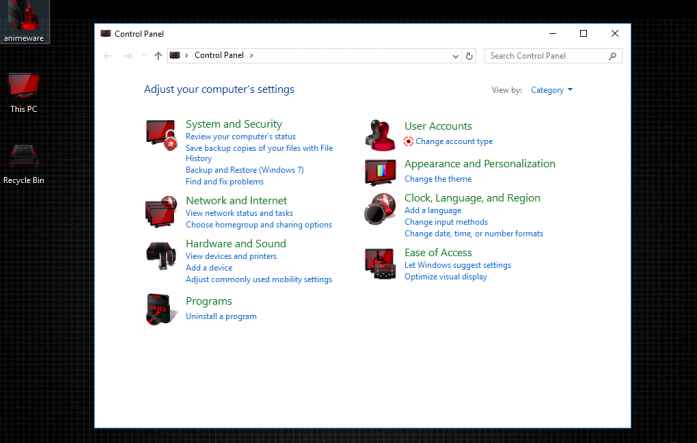697x443 pixels.
Task: Click the Appearance and Personalization icon
Action: [380, 172]
